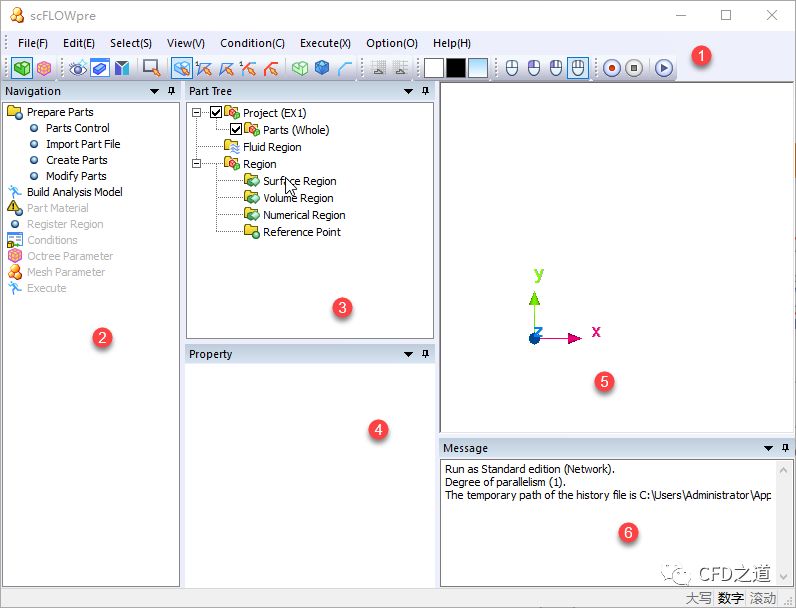Select the black background color swatch
The image size is (796, 608).
pos(456,68)
